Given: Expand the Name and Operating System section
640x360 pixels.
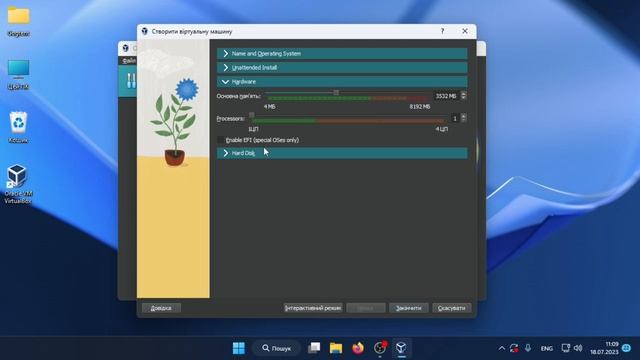Looking at the screenshot, I should 342,53.
